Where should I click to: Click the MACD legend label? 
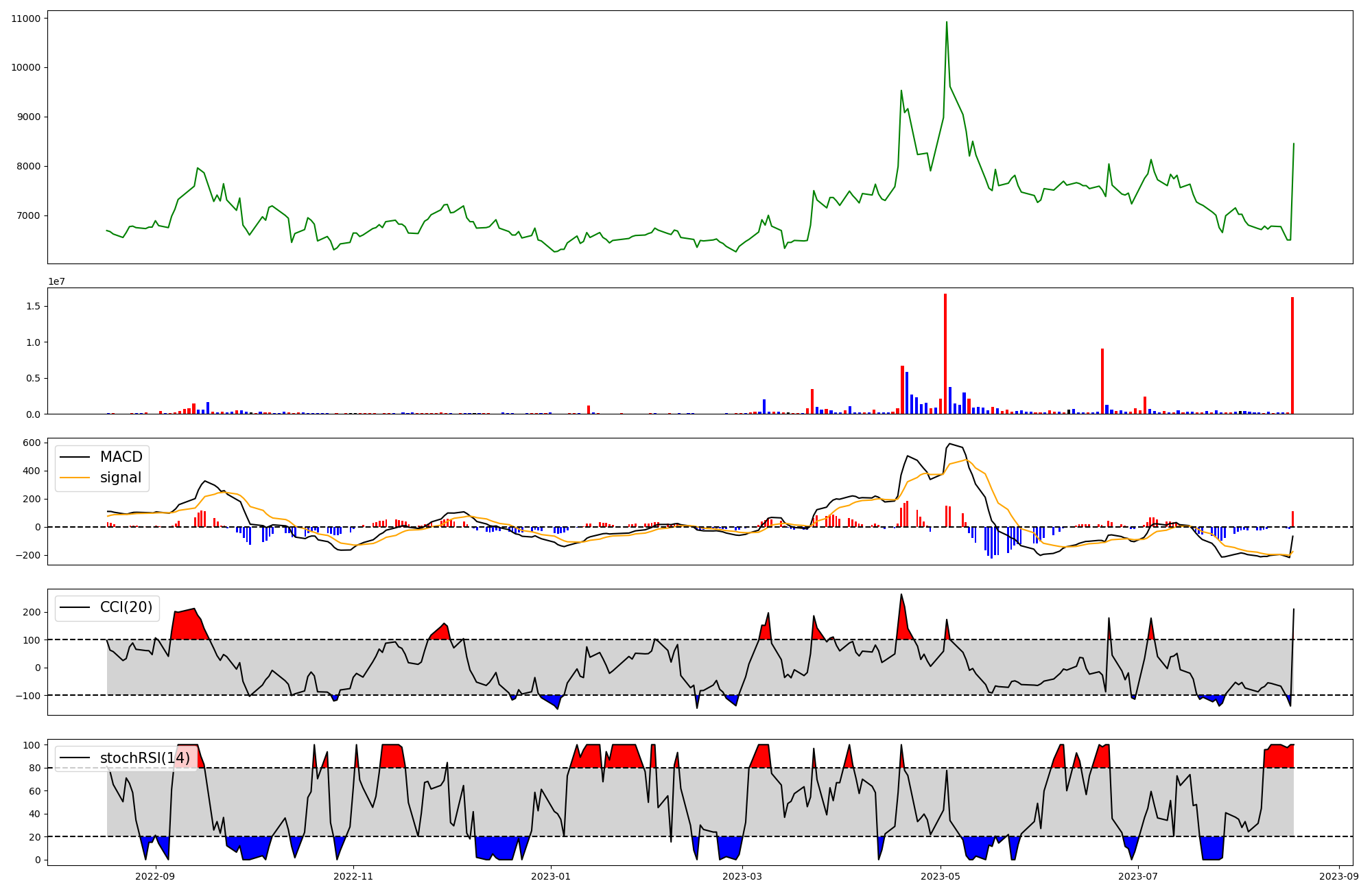tap(121, 457)
